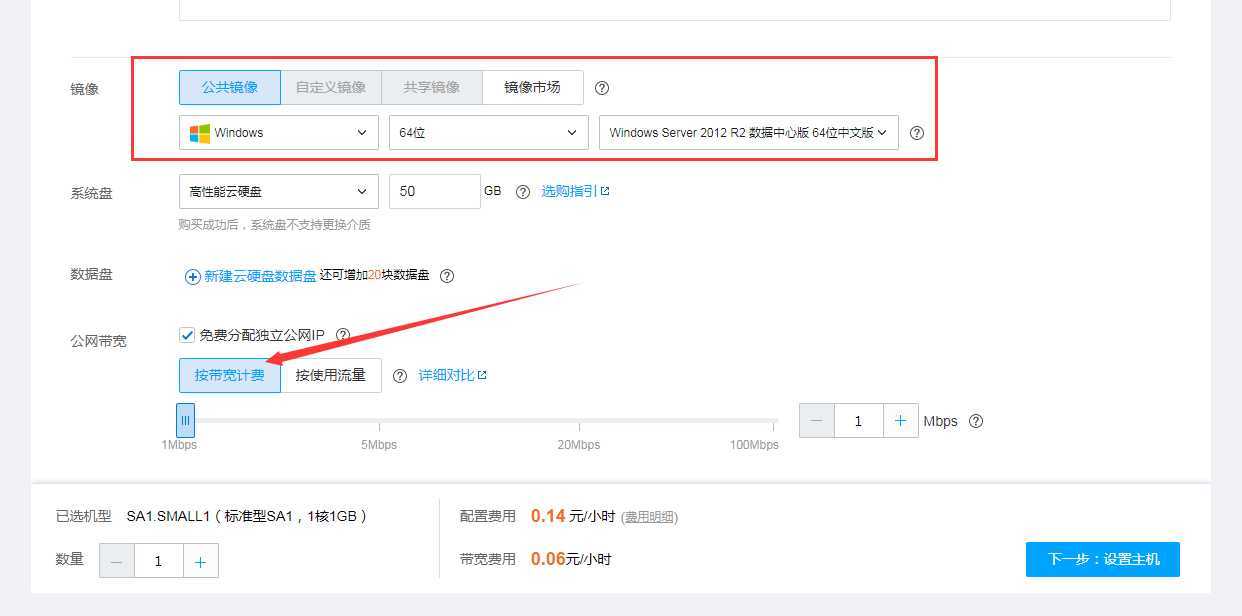1242x616 pixels.
Task: Open 详细对比 link
Action: pos(452,375)
